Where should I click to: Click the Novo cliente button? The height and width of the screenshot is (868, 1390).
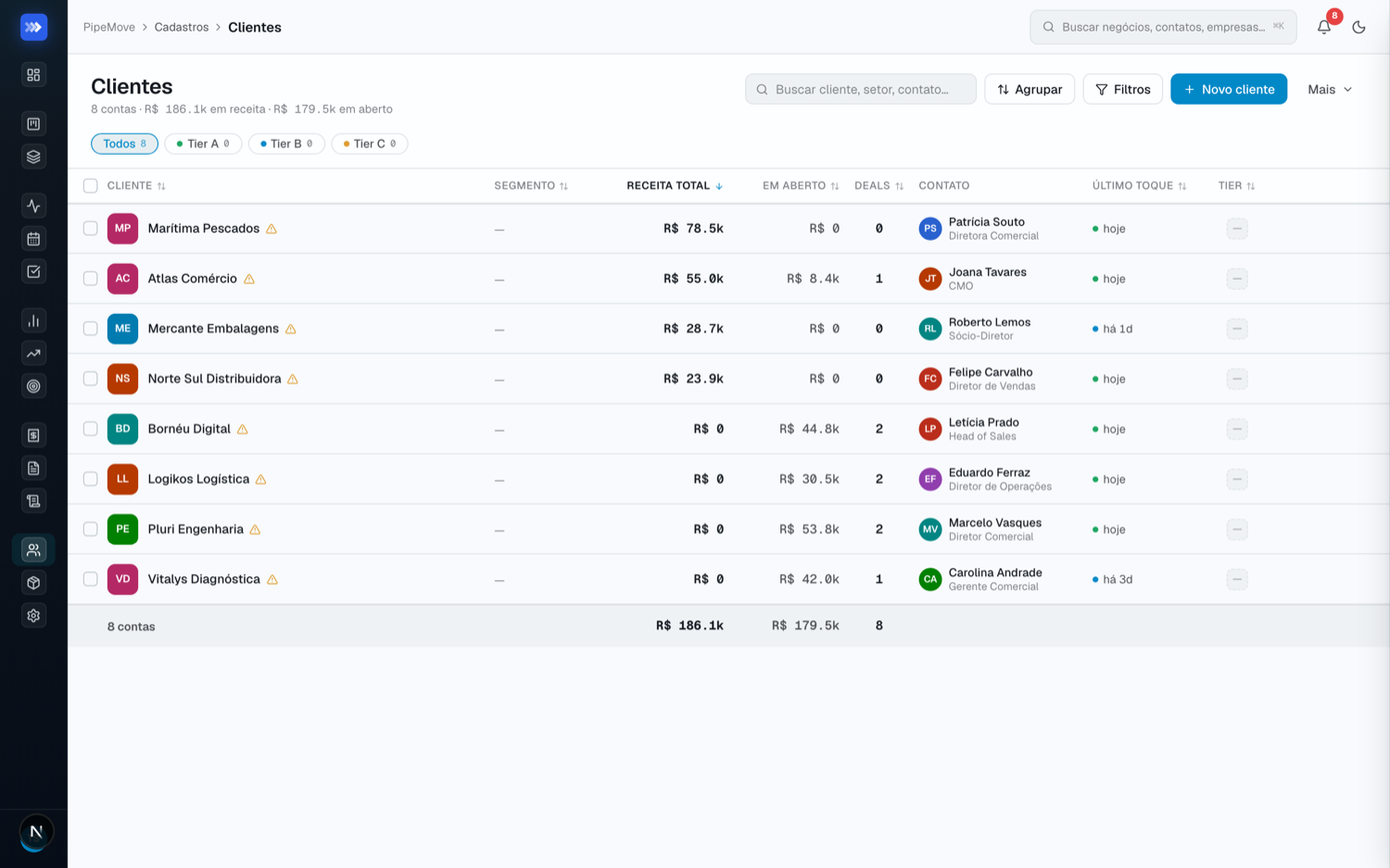point(1229,89)
